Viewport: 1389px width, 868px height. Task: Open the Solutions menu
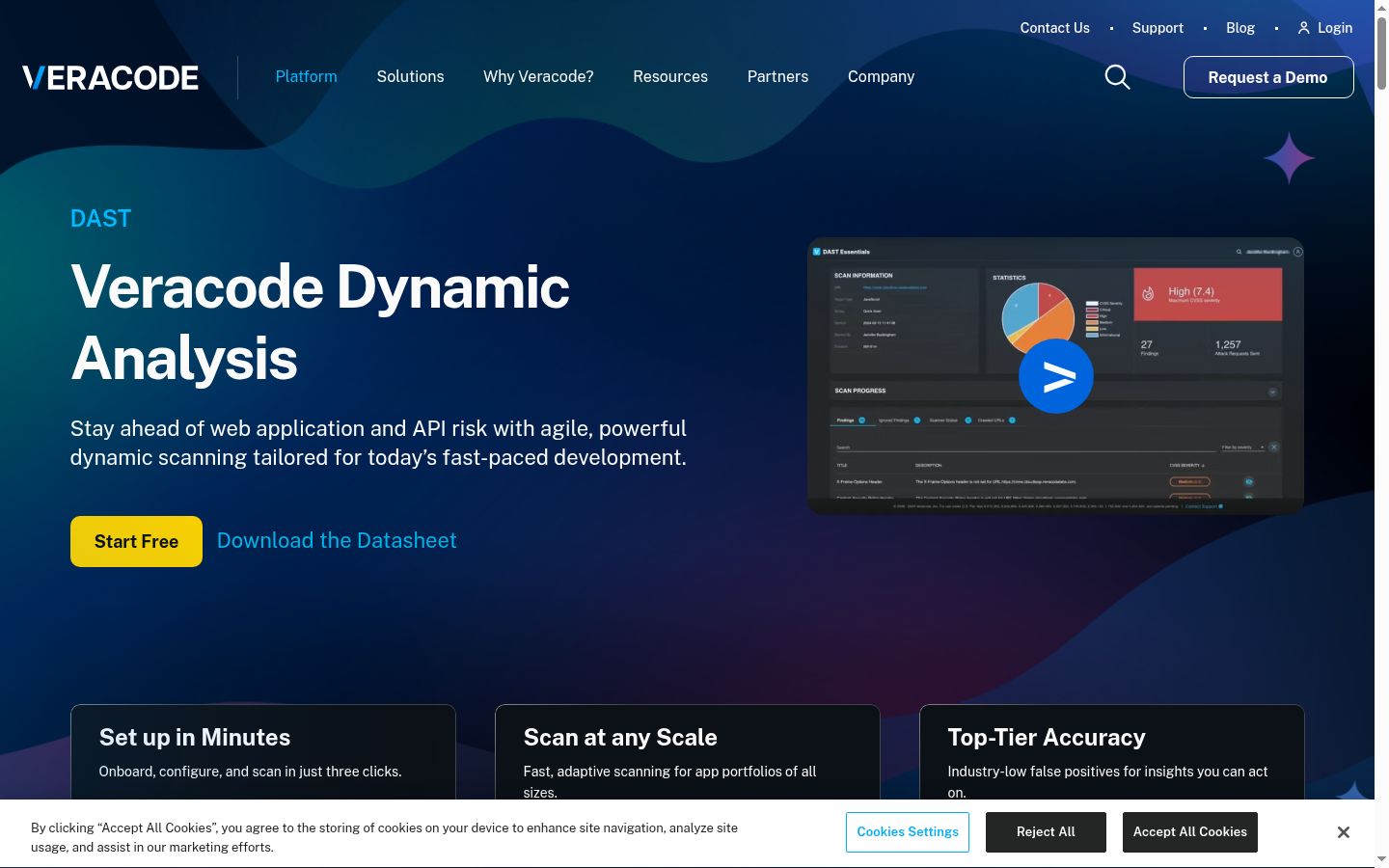click(x=410, y=76)
